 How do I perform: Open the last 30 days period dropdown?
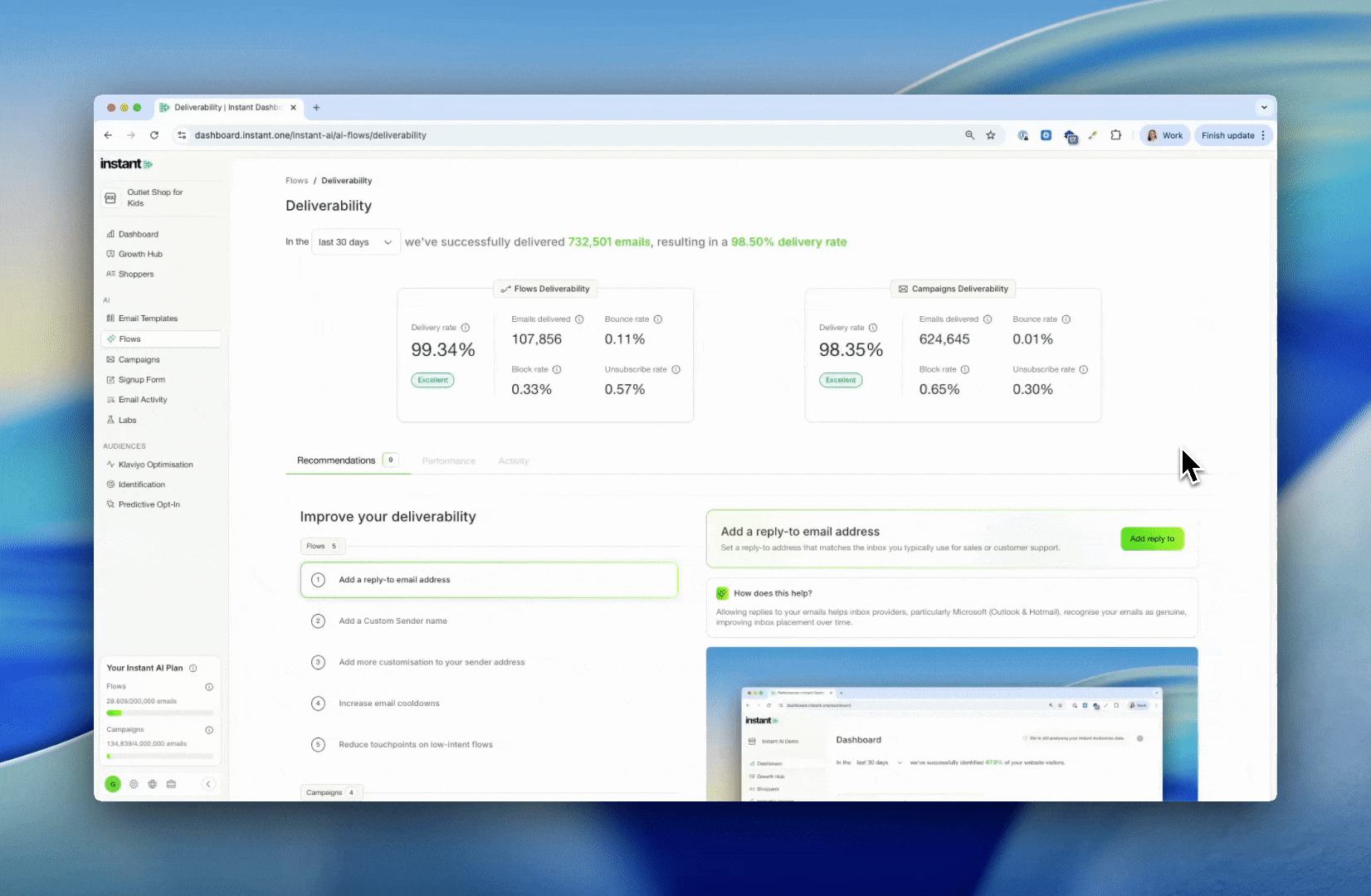click(355, 242)
